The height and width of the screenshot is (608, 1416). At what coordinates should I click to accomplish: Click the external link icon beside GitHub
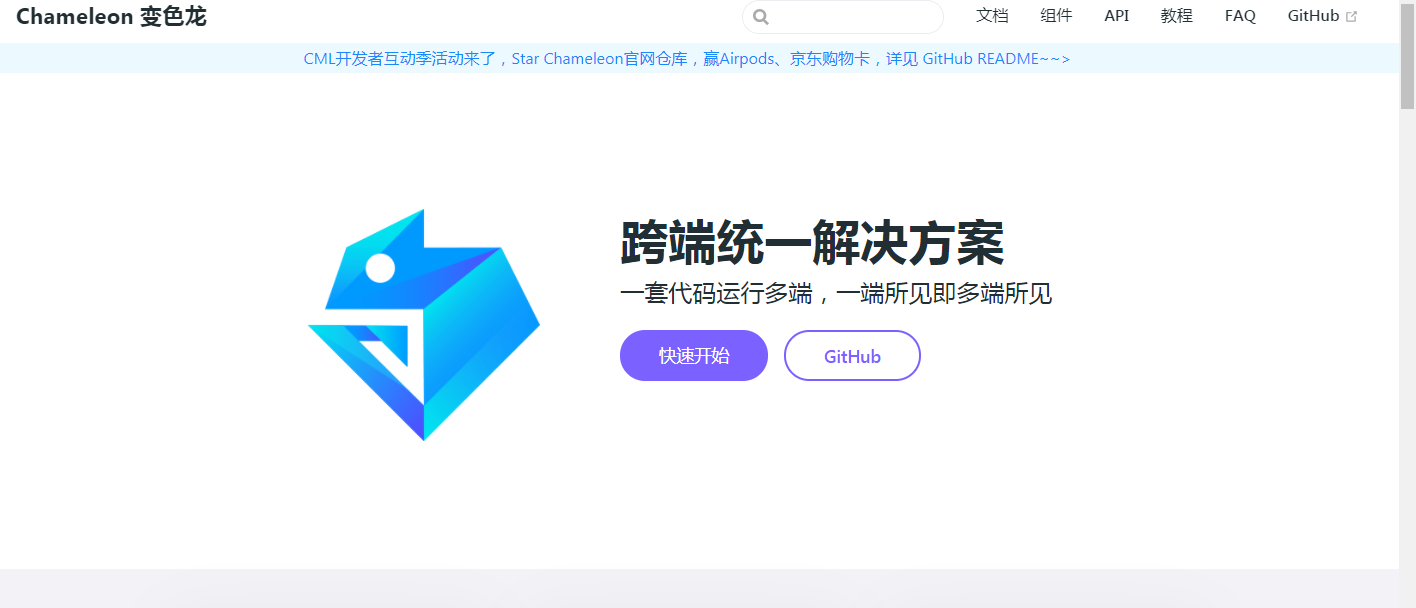click(x=1352, y=17)
